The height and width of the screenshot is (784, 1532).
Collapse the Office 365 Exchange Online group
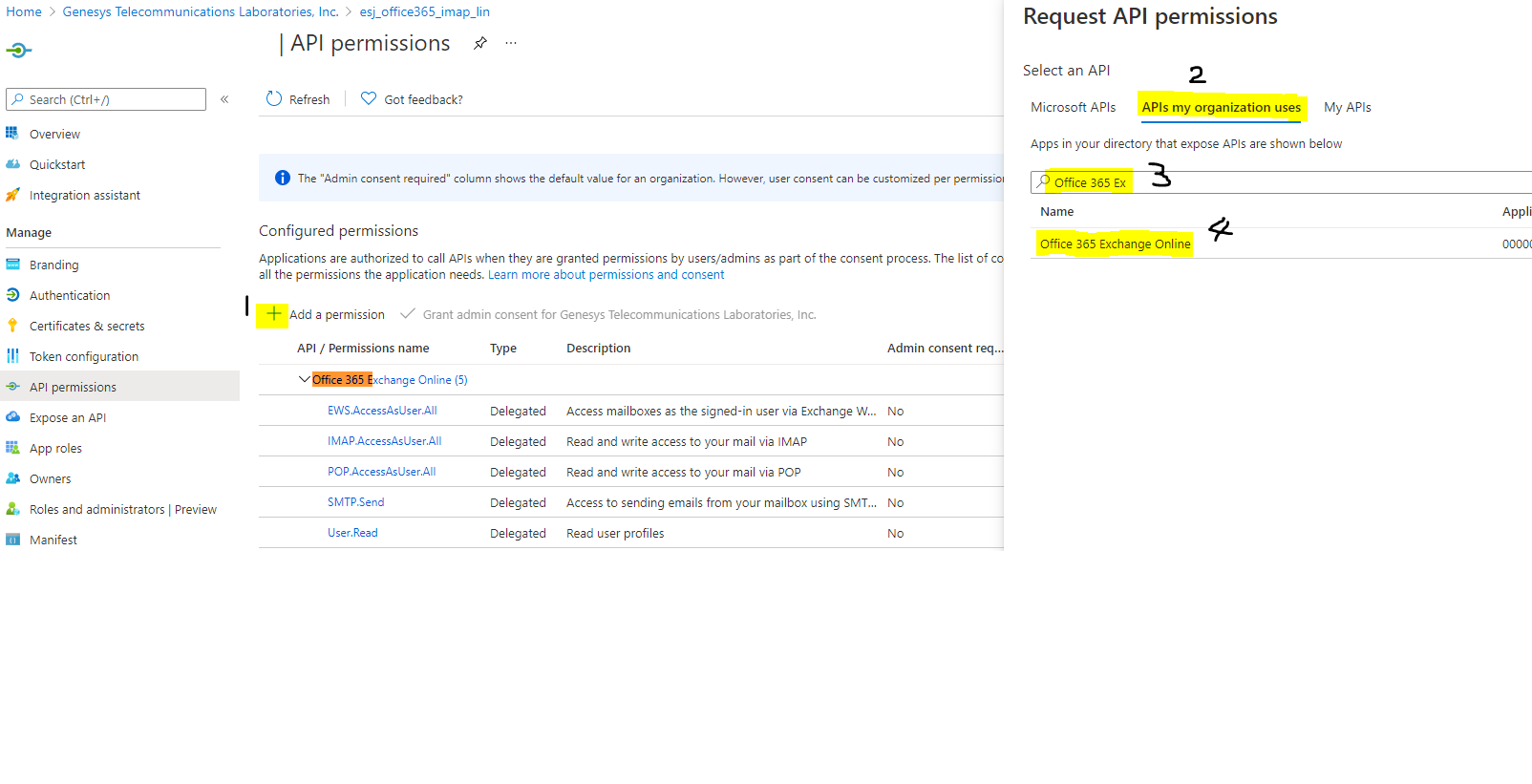click(x=304, y=379)
